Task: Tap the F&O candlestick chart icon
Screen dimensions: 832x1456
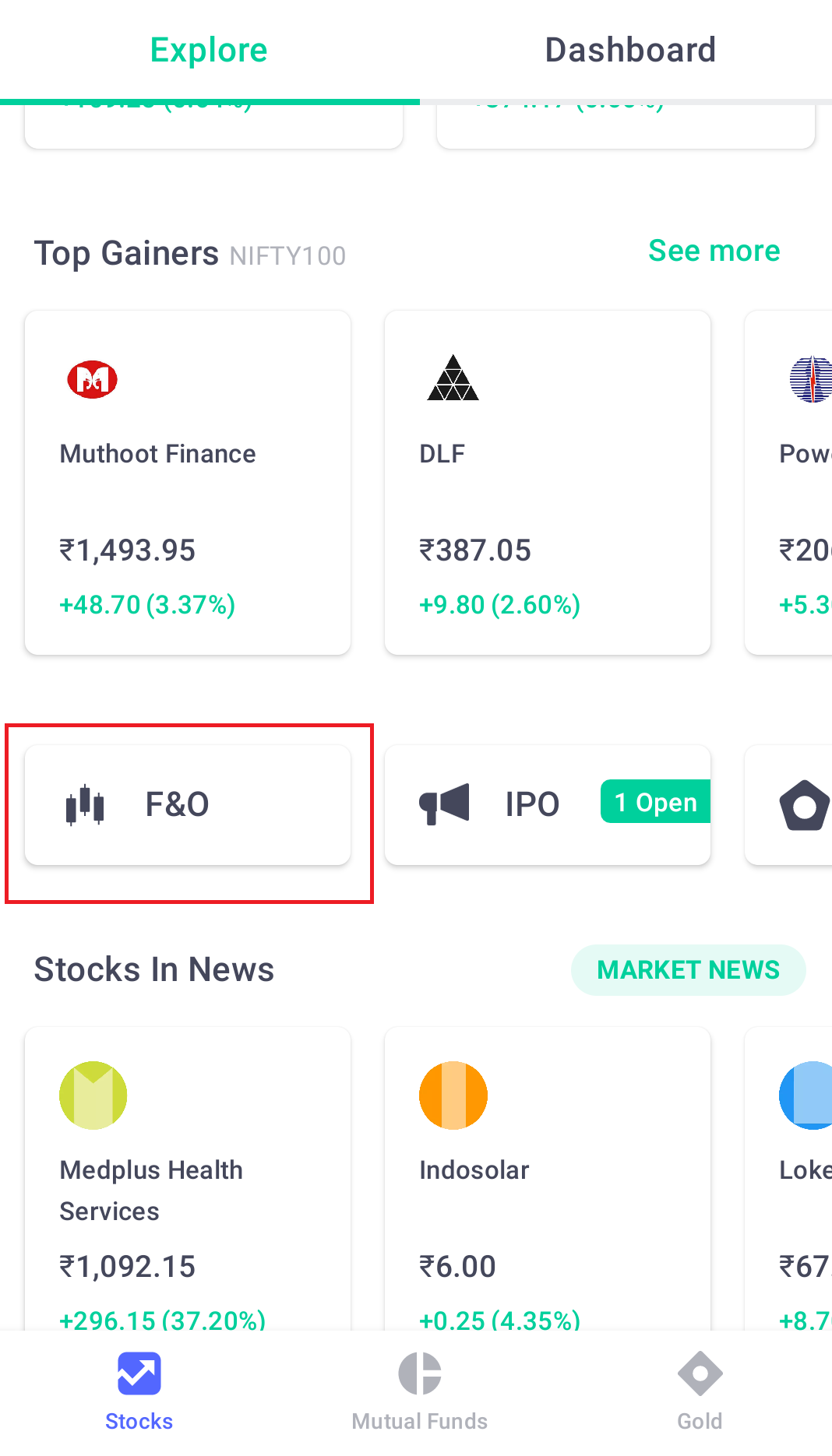Action: tap(85, 805)
